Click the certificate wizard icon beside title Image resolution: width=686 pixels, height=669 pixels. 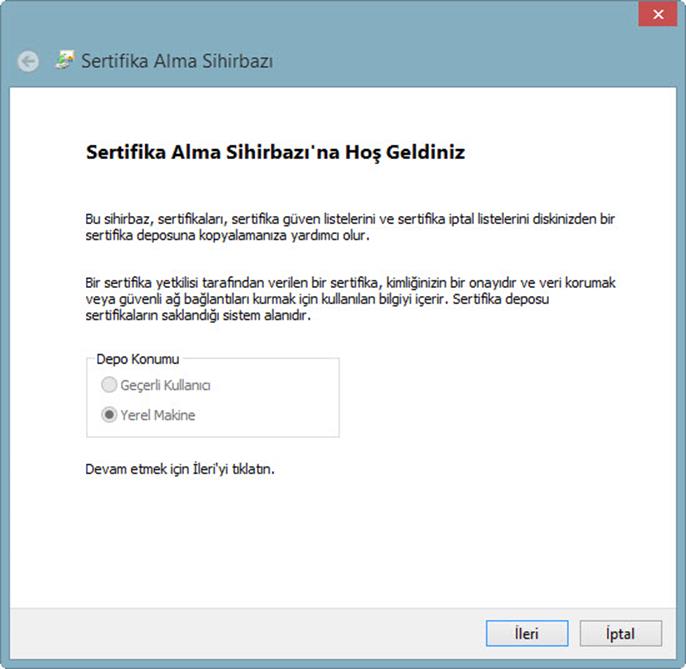tap(65, 60)
